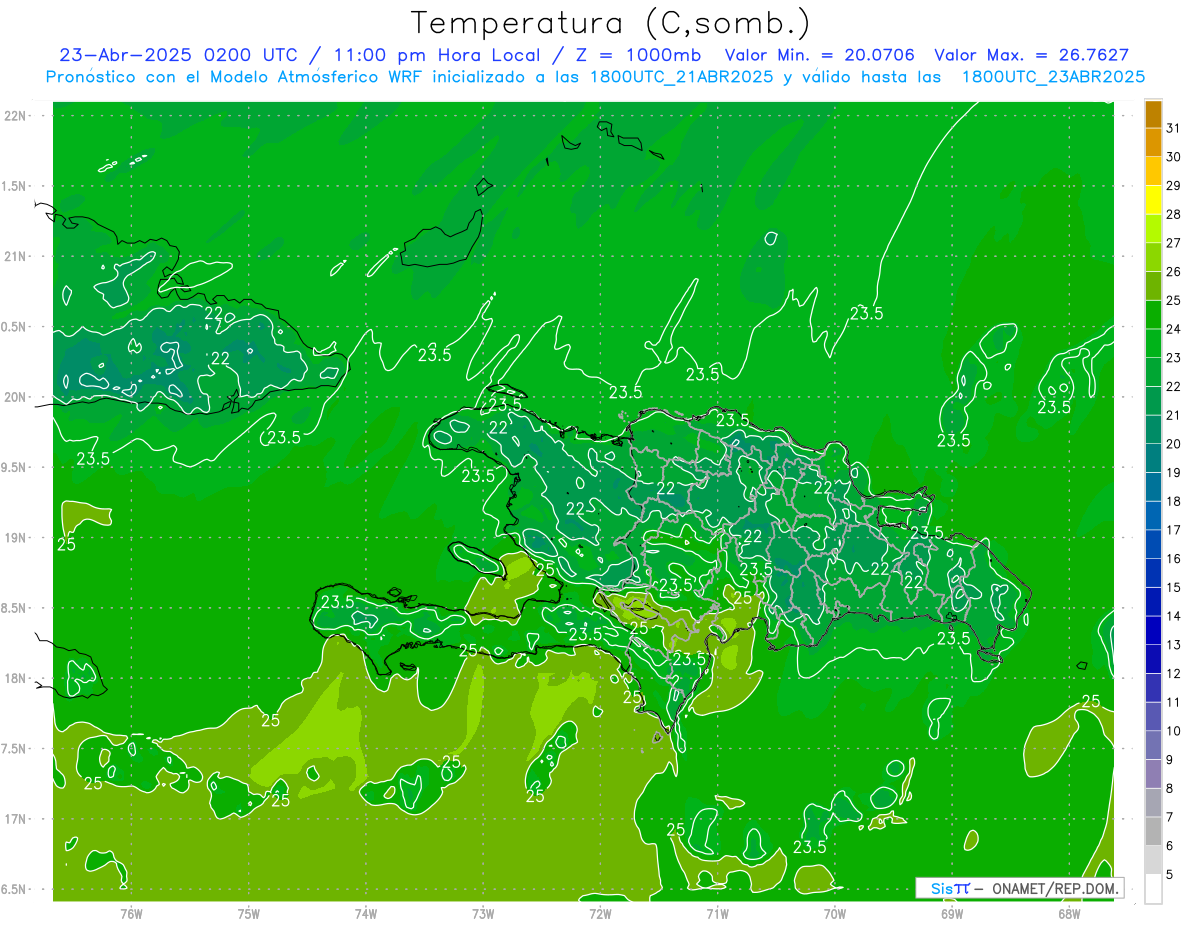Image resolution: width=1200 pixels, height=927 pixels.
Task: Click the bright yellow swatch between 28 and 29
Action: pyautogui.click(x=1154, y=200)
